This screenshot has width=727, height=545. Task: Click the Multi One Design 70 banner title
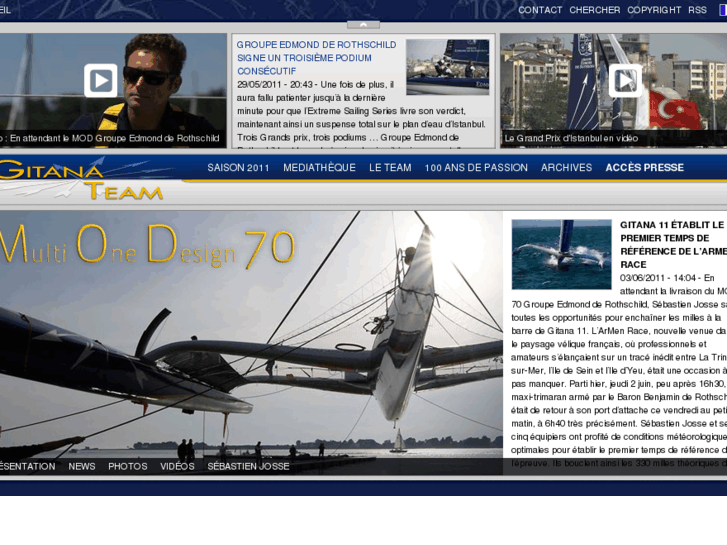point(147,246)
